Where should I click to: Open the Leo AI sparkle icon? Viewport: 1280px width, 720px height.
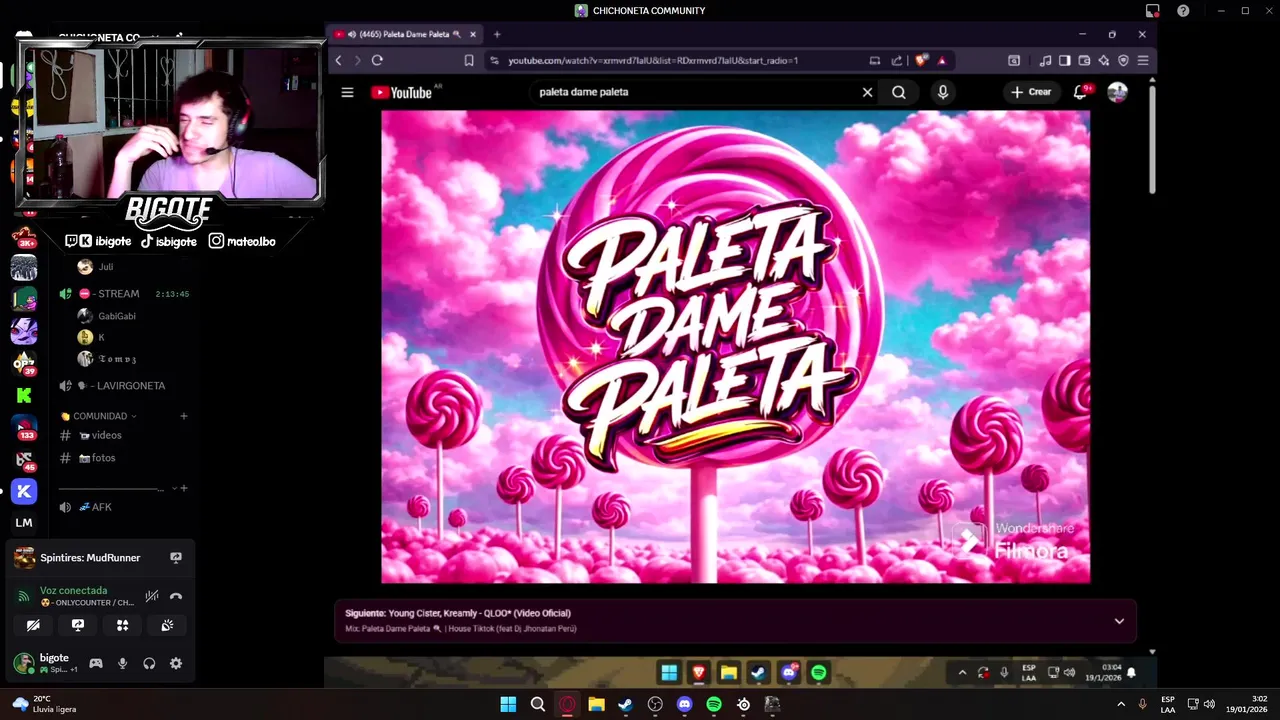[x=1104, y=60]
